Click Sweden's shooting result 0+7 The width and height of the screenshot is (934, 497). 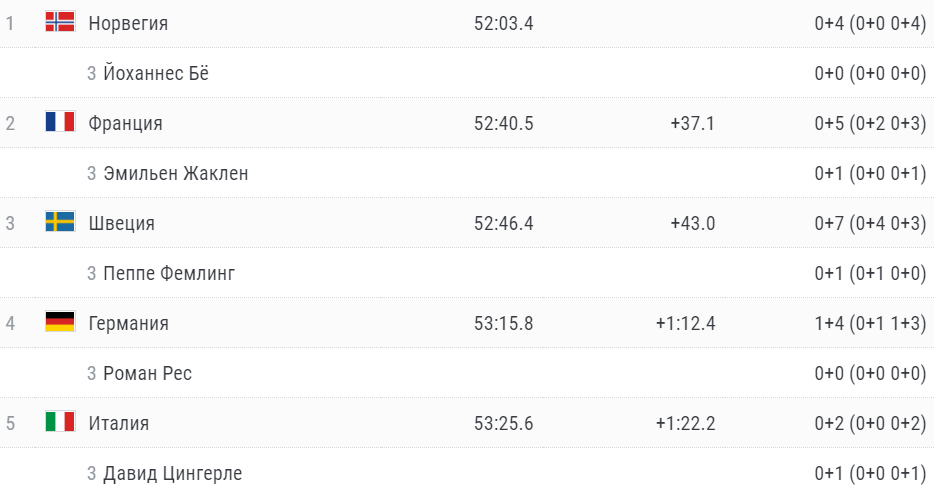point(829,223)
